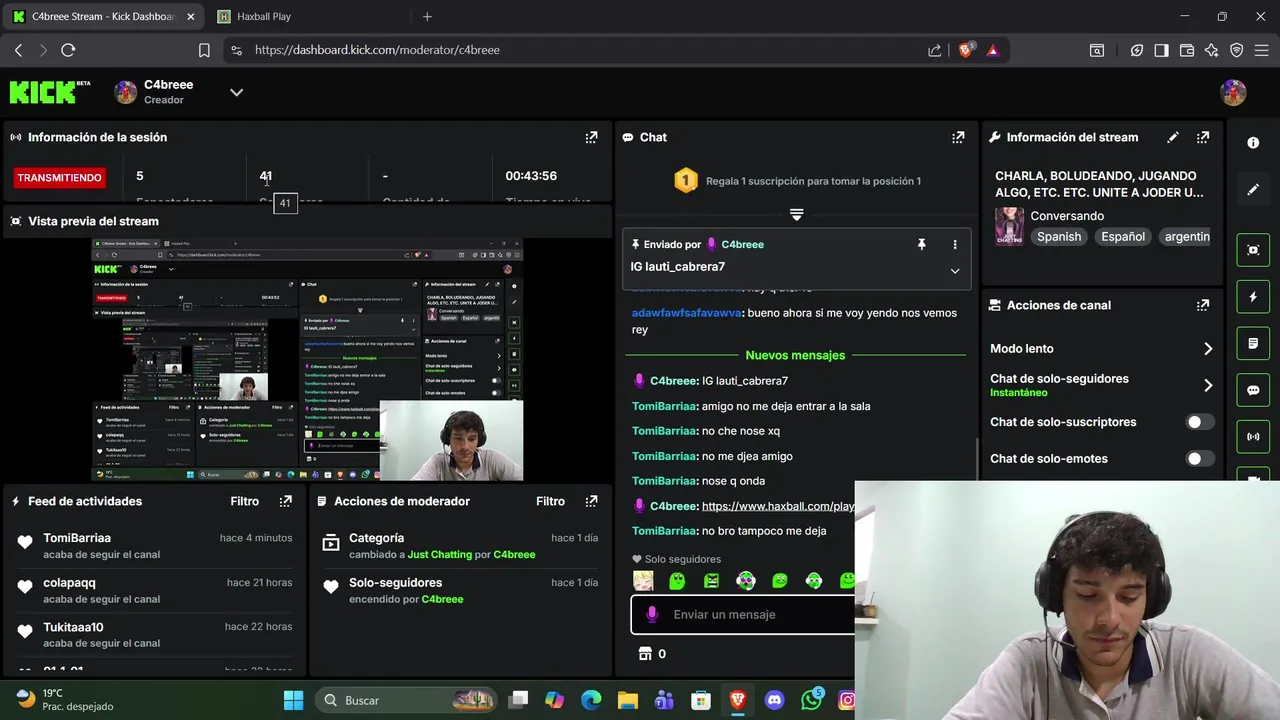Pop out the Feed de actividades panel
1280x720 pixels.
286,501
